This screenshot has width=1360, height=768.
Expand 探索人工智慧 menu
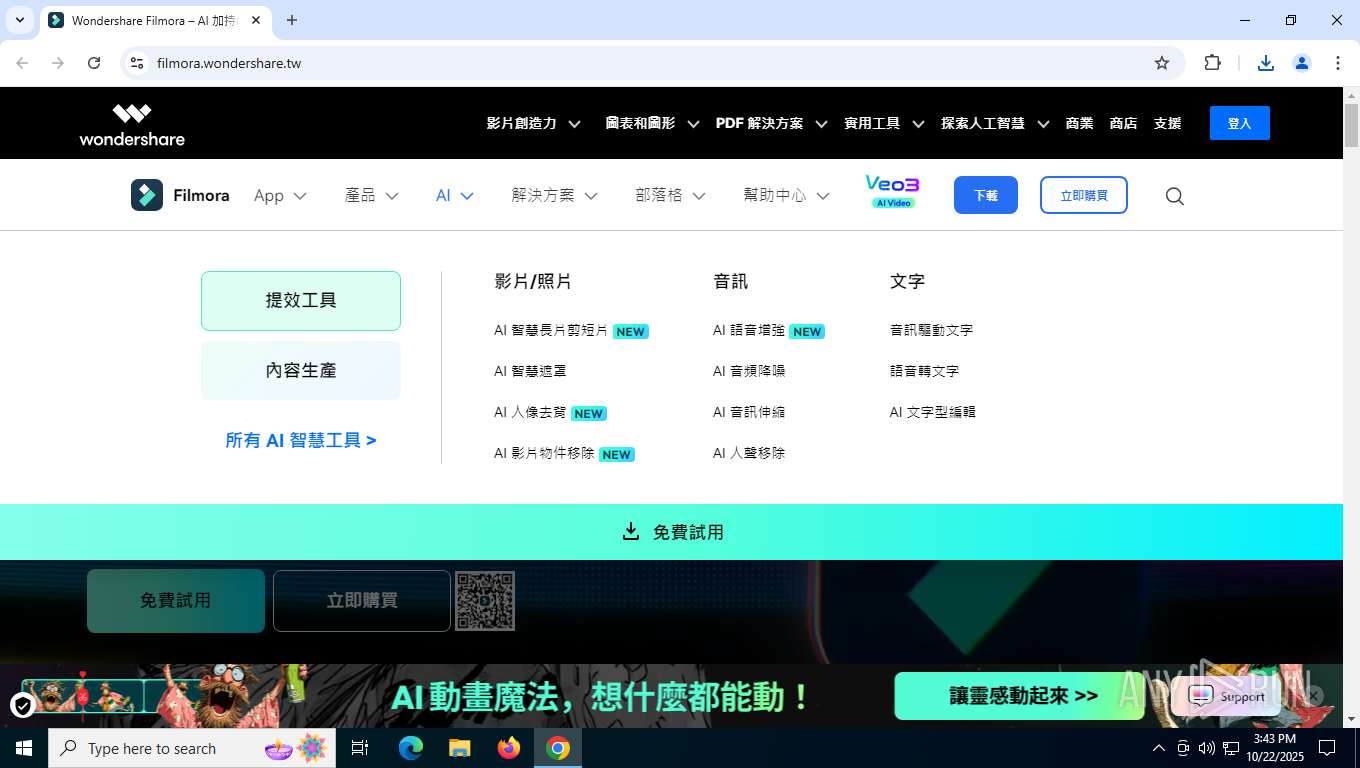995,123
